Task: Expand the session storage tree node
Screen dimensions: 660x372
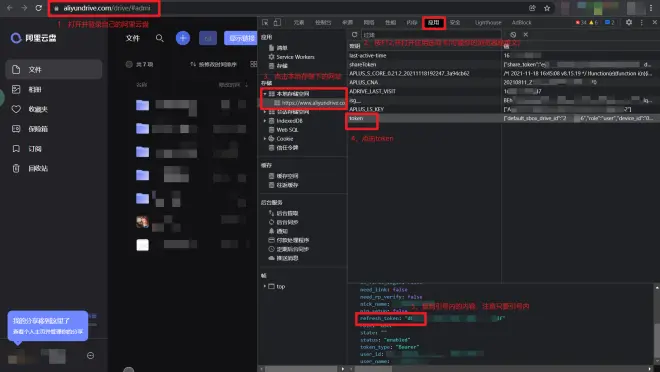Action: click(265, 112)
